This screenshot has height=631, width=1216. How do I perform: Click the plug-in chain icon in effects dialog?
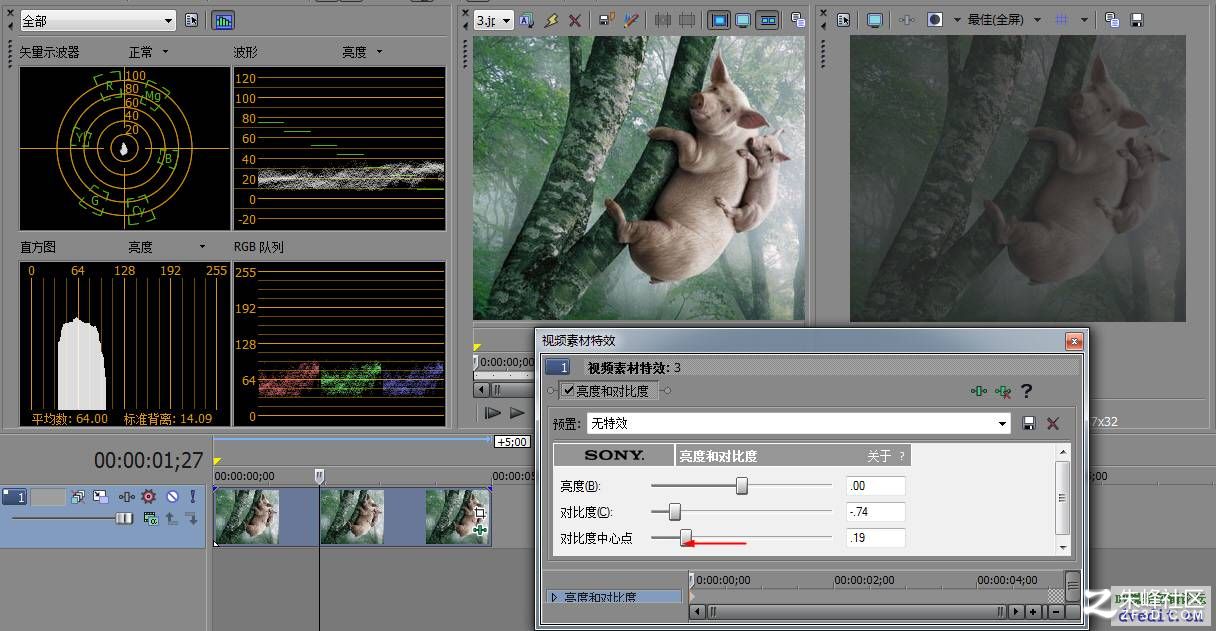(979, 391)
